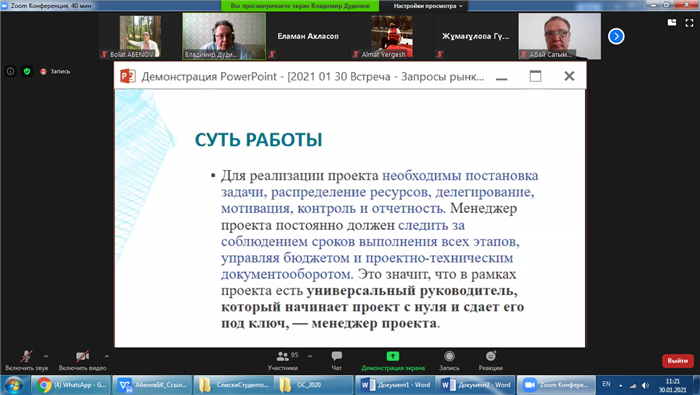Show next participants with the blue arrow
Screen dimensions: 700x395
point(616,36)
